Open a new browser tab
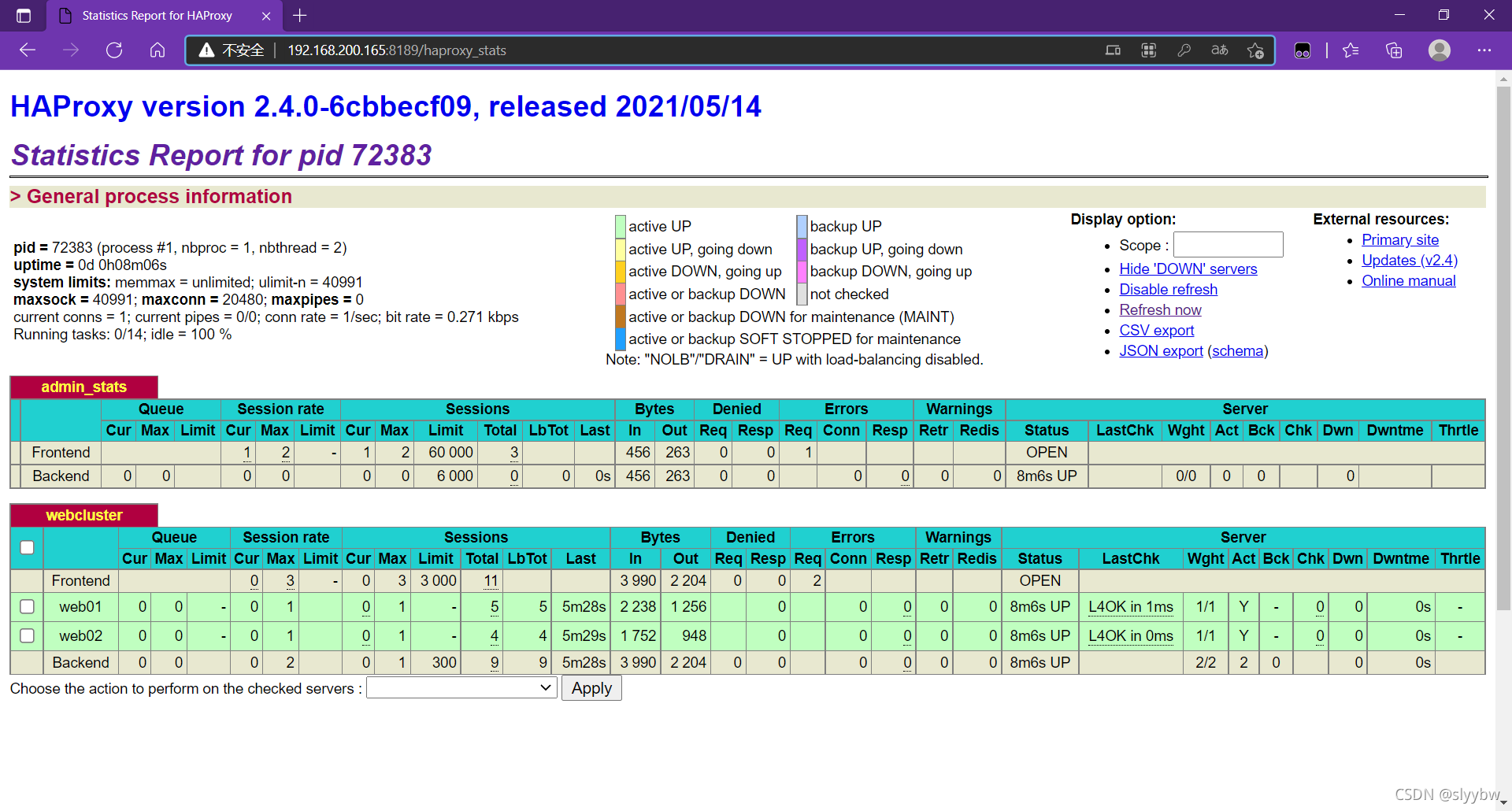The height and width of the screenshot is (811, 1512). (x=300, y=15)
